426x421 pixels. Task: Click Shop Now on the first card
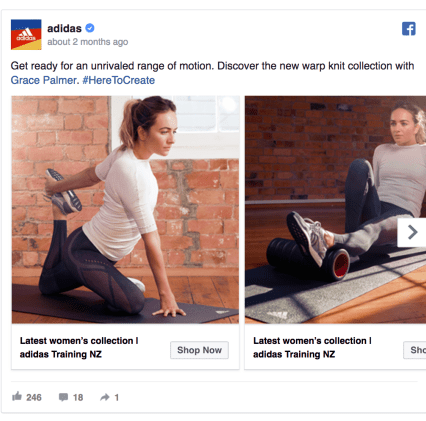[199, 350]
